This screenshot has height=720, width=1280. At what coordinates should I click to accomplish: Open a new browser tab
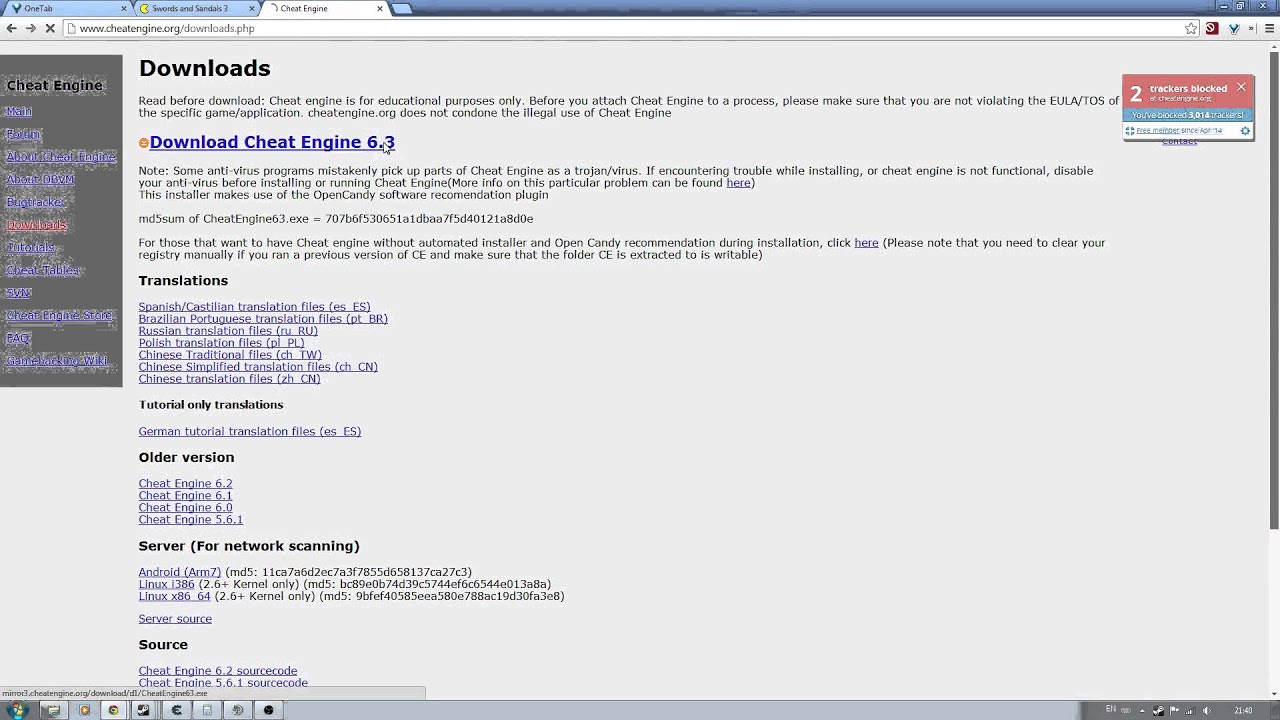coord(401,9)
